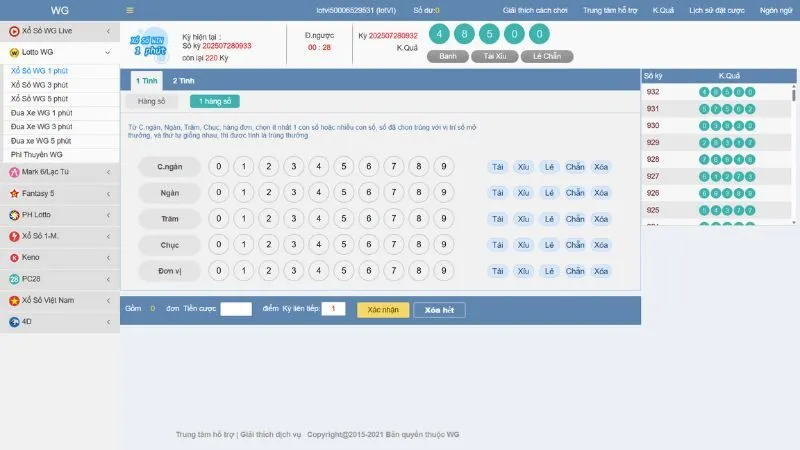Click the Tiền cược bet amount field
Viewport: 800px width, 450px height.
(x=236, y=310)
